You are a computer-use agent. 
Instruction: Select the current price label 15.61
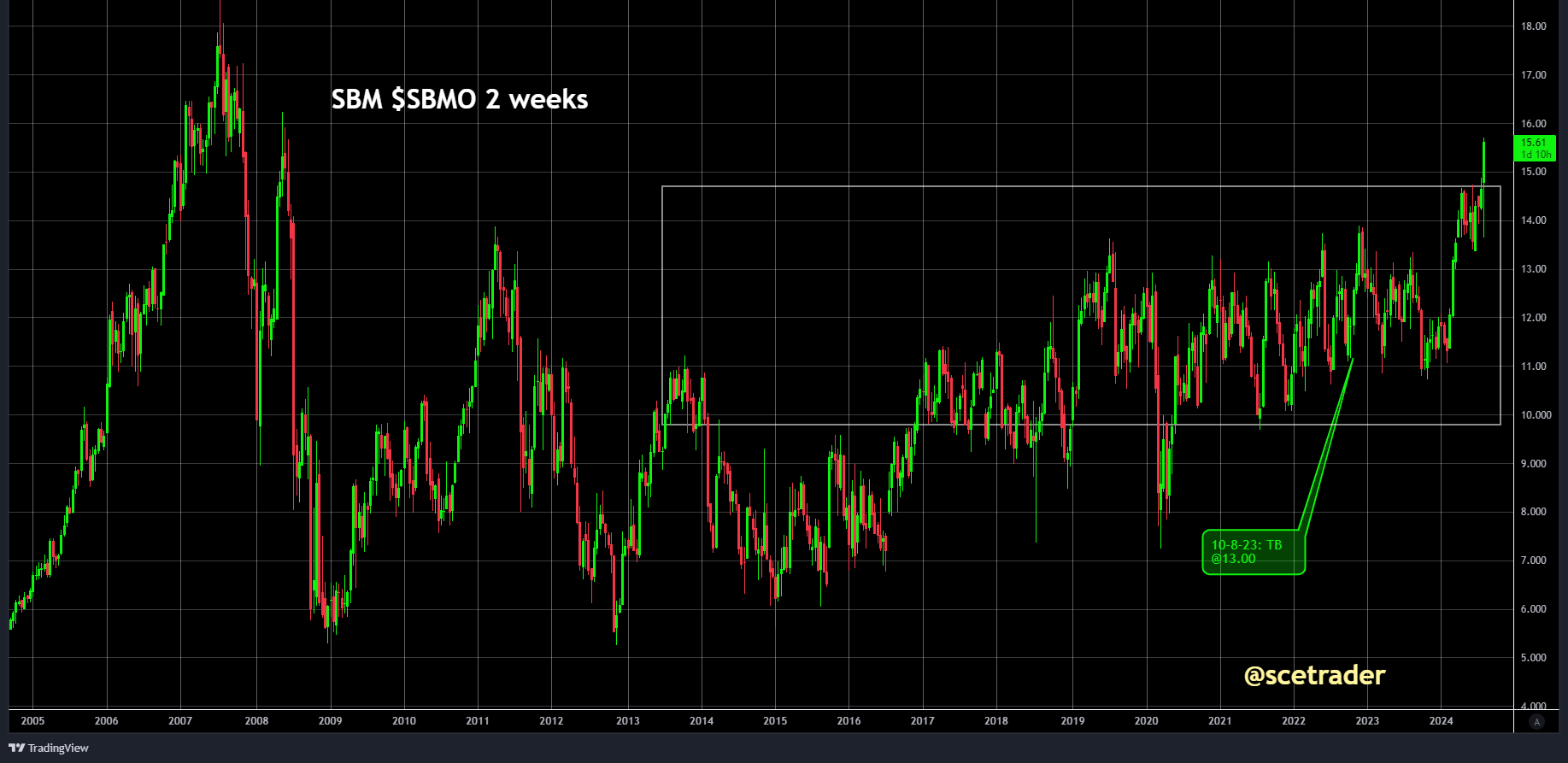point(1535,148)
